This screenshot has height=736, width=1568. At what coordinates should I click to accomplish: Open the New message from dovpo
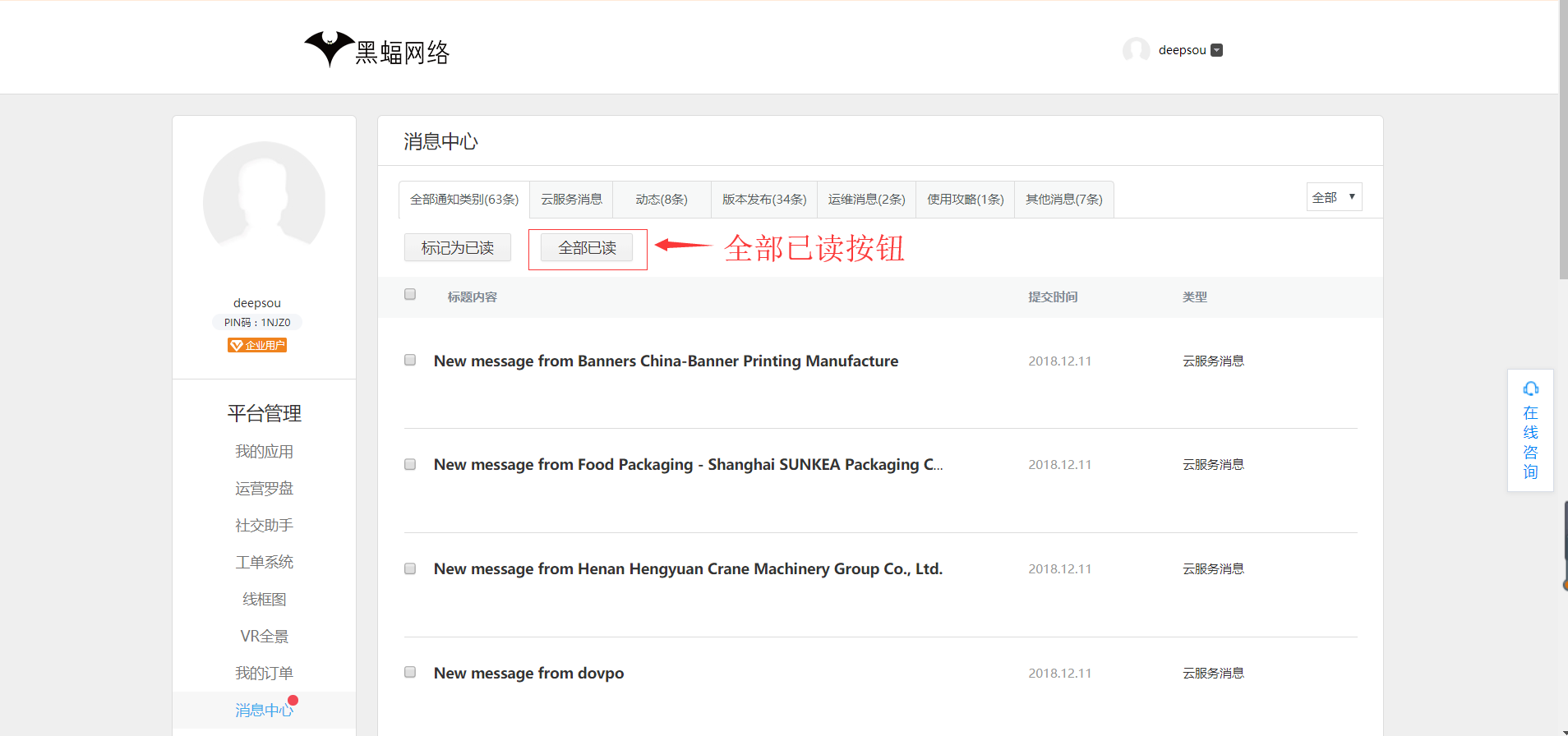pos(528,674)
